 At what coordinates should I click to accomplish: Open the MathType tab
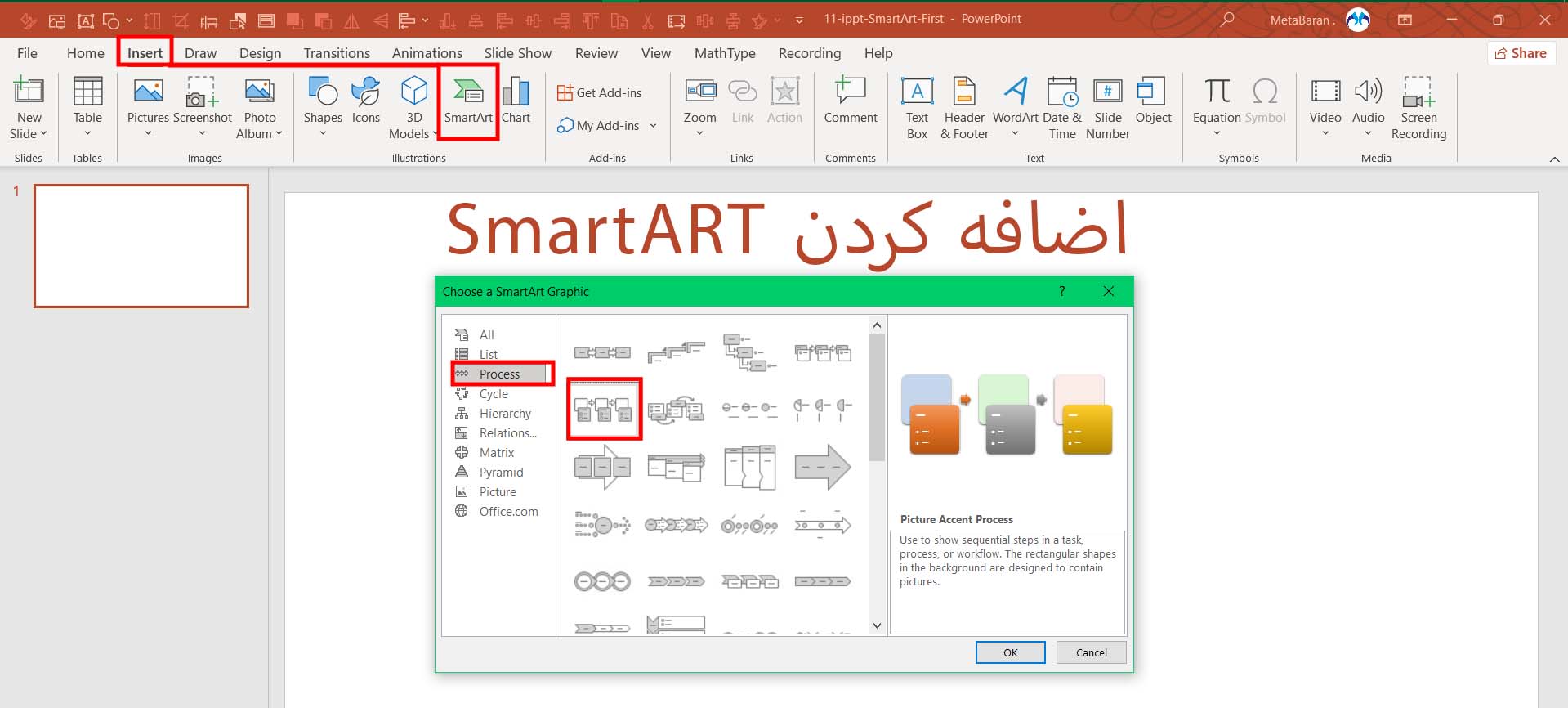point(725,53)
